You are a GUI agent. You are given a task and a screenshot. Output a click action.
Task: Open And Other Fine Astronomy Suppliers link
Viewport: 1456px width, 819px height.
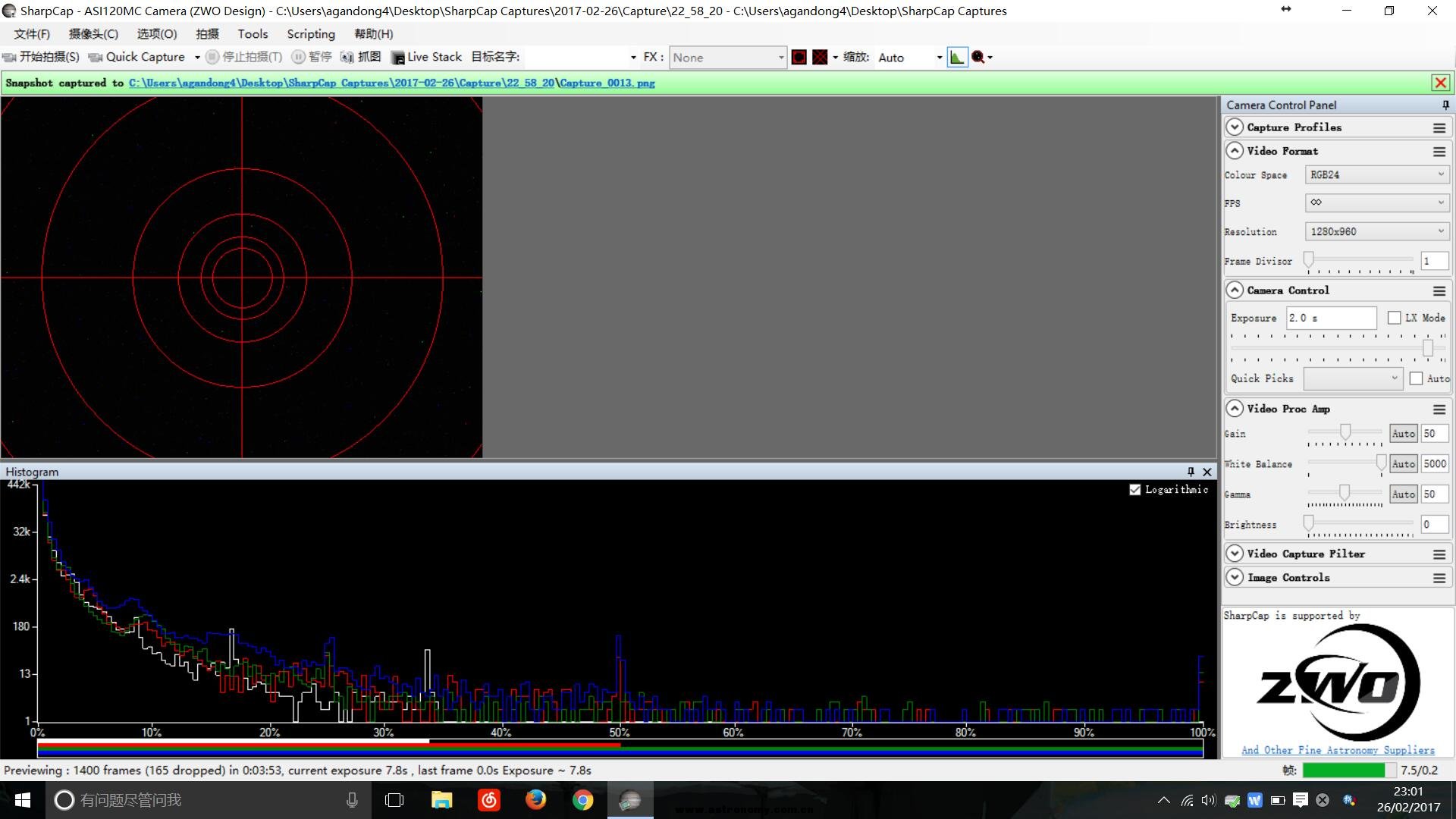(1338, 750)
